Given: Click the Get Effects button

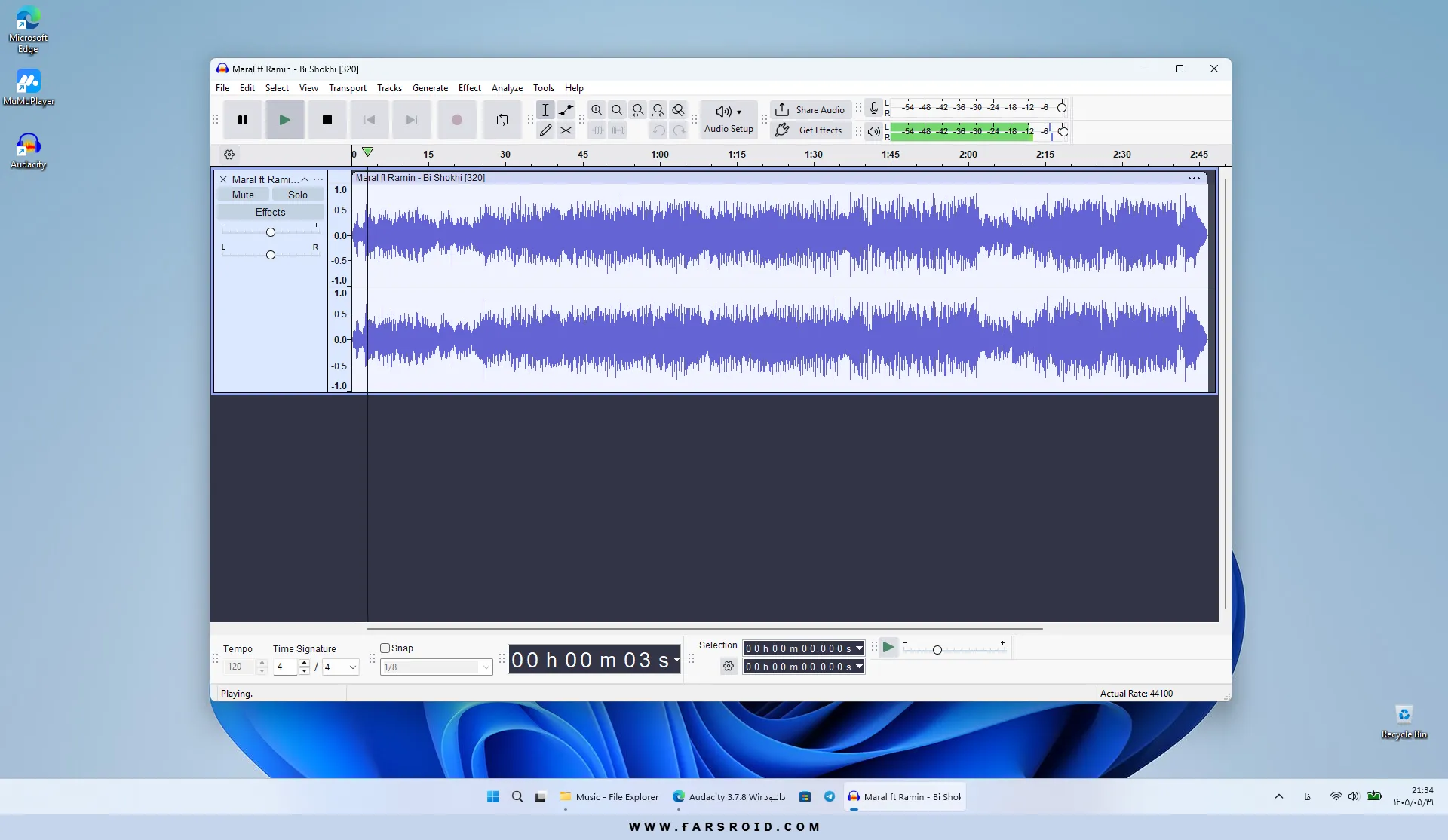Looking at the screenshot, I should 811,130.
